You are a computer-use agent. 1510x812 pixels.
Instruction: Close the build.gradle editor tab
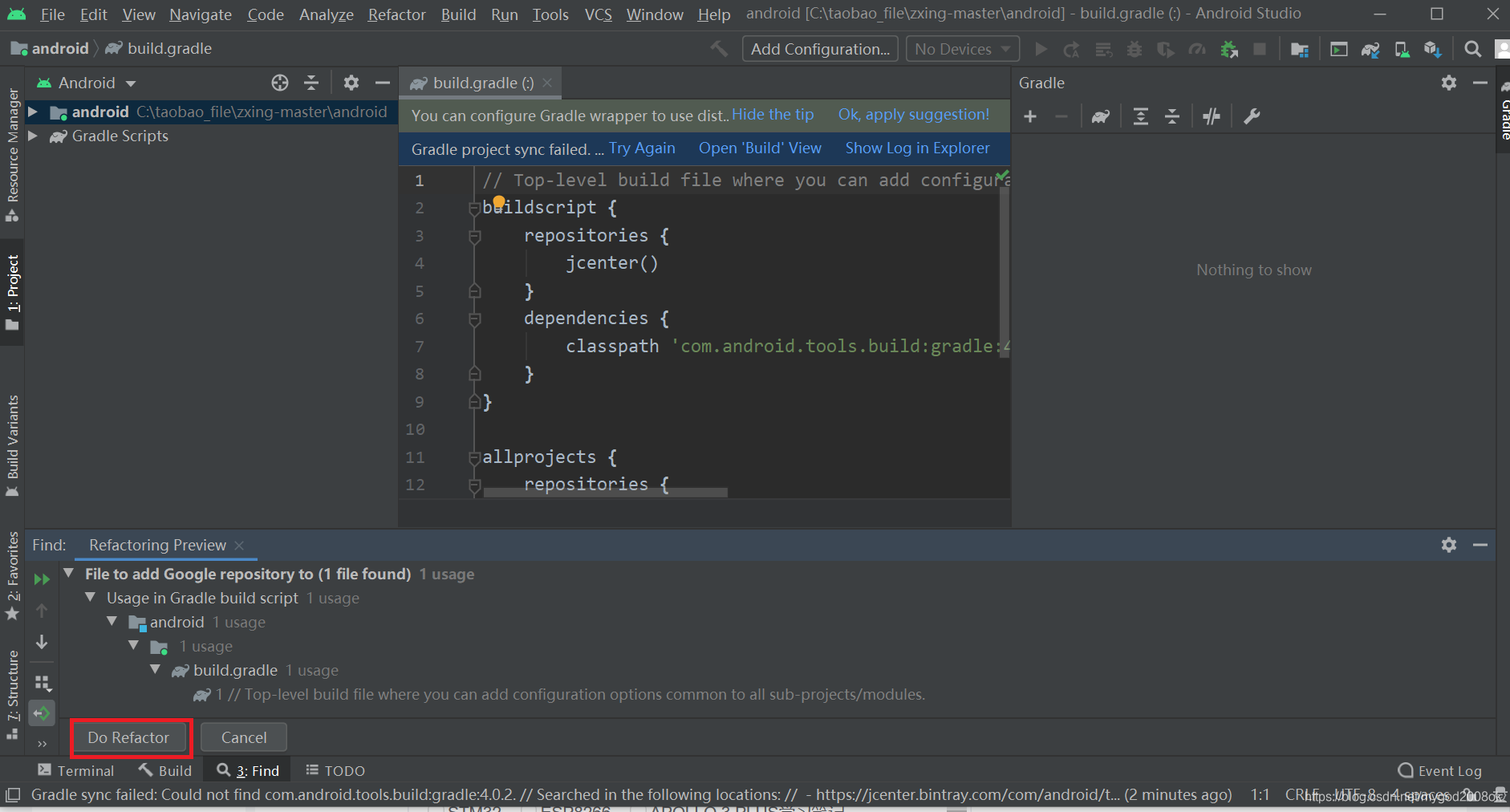point(547,83)
